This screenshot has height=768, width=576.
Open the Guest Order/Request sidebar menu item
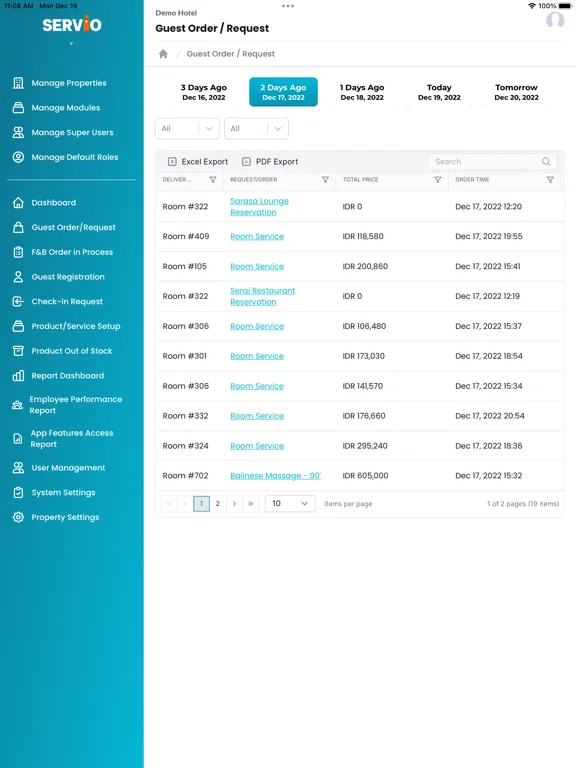click(73, 227)
